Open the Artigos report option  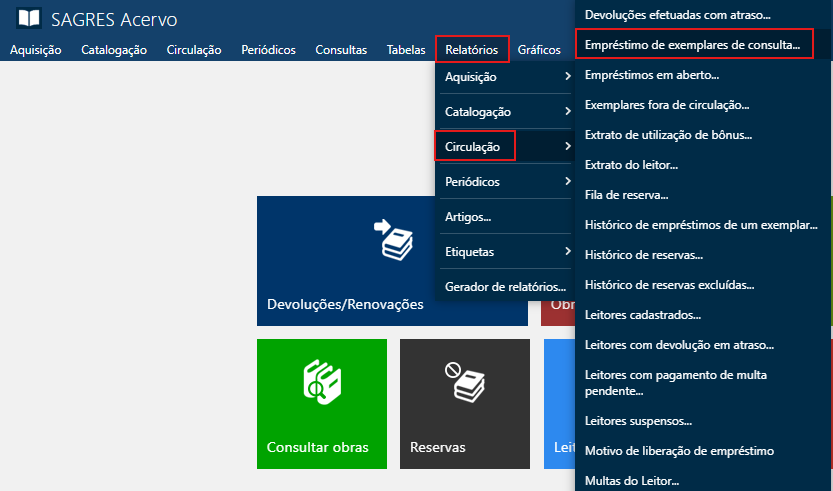[467, 217]
